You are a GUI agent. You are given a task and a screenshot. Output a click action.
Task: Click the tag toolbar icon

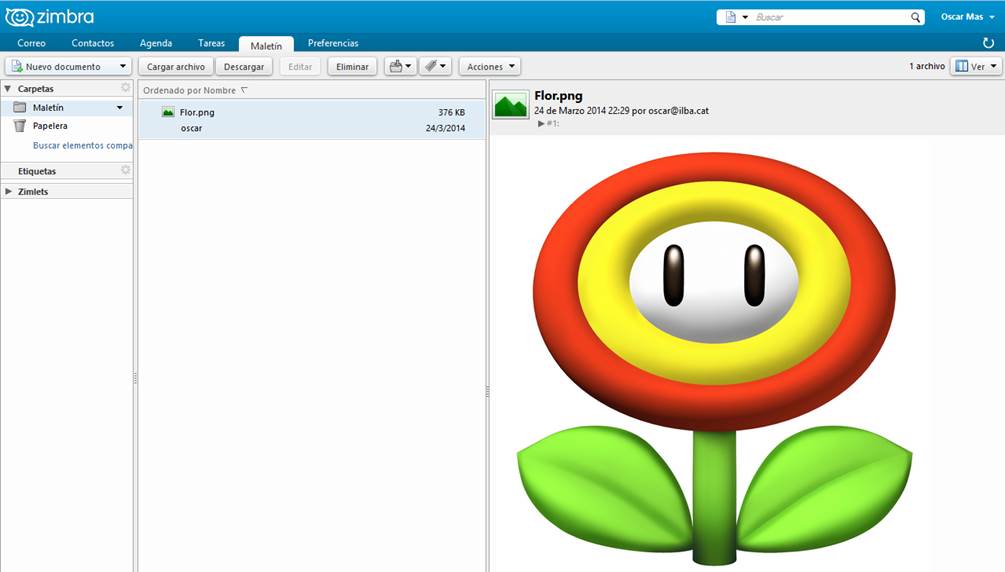click(x=431, y=66)
